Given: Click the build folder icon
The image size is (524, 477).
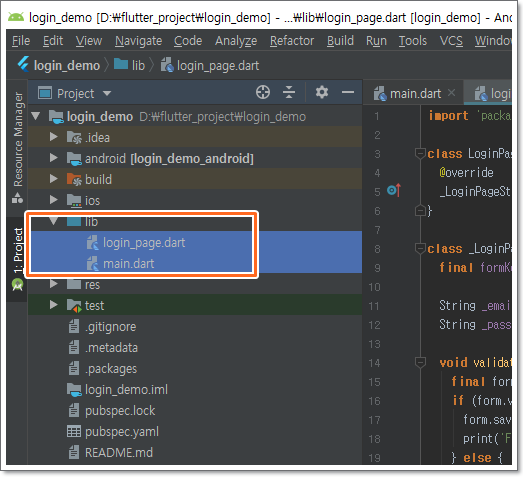Looking at the screenshot, I should [74, 180].
